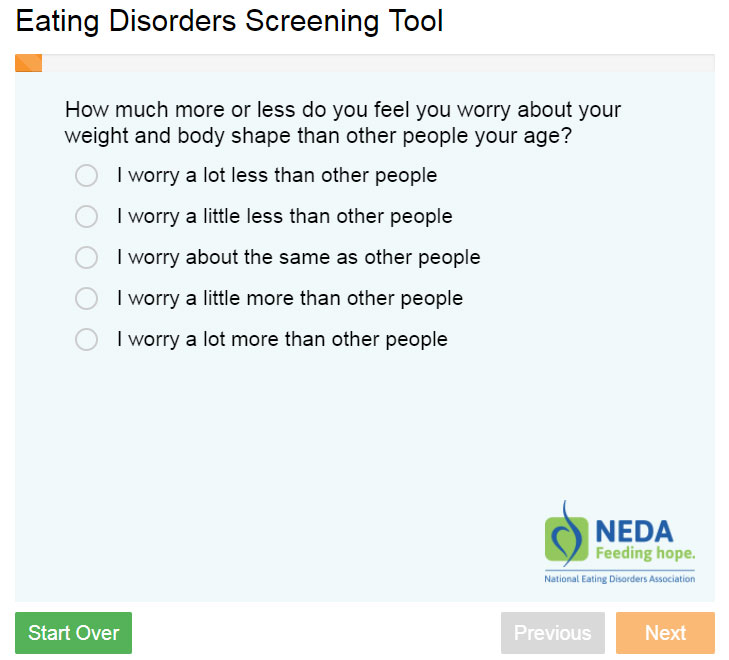
Task: Click the text "I worry a lot less than other people"
Action: point(277,176)
